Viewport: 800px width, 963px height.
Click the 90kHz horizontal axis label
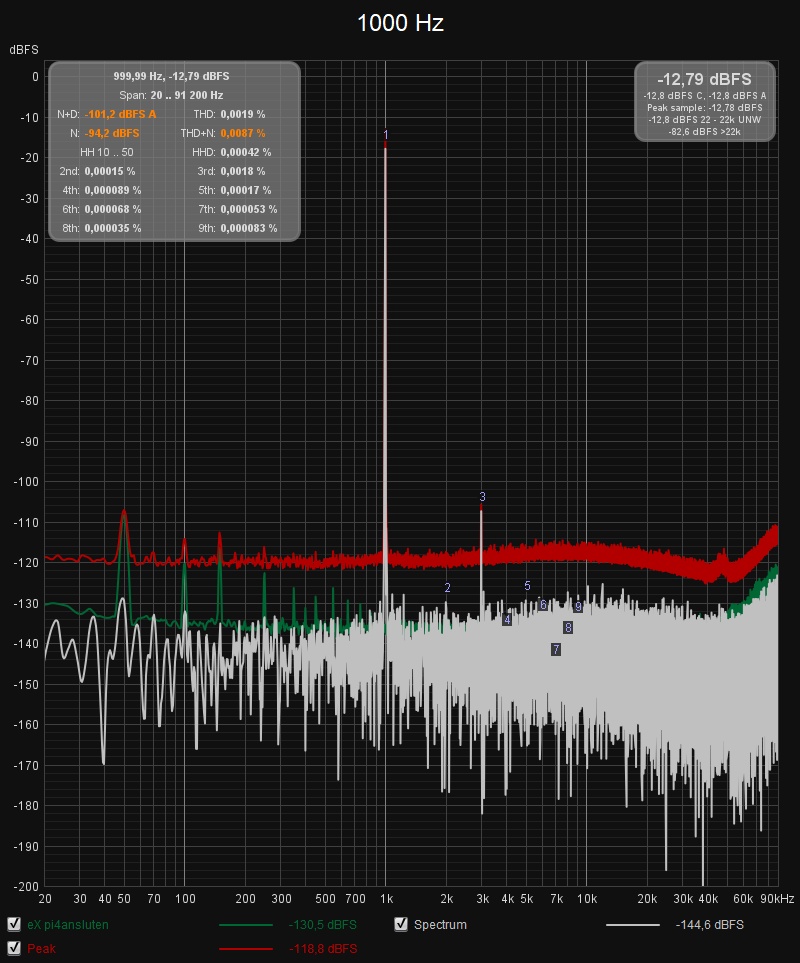pyautogui.click(x=777, y=899)
